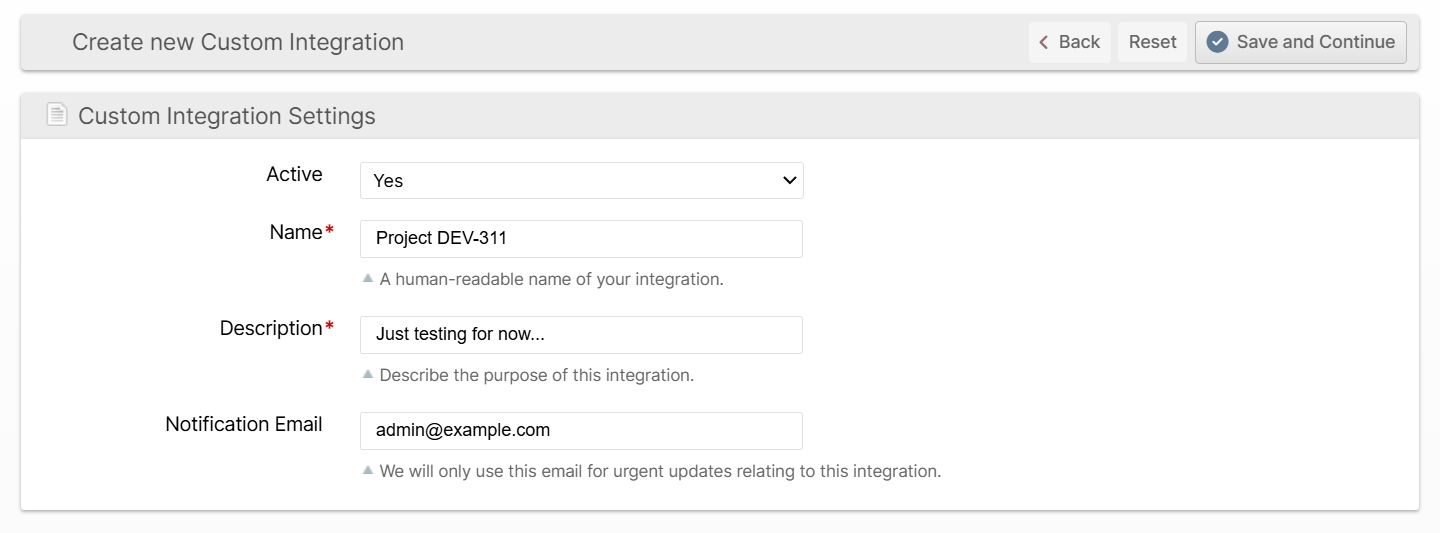Click the arrow on the Active select box
Viewport: 1440px width, 533px height.
click(789, 180)
